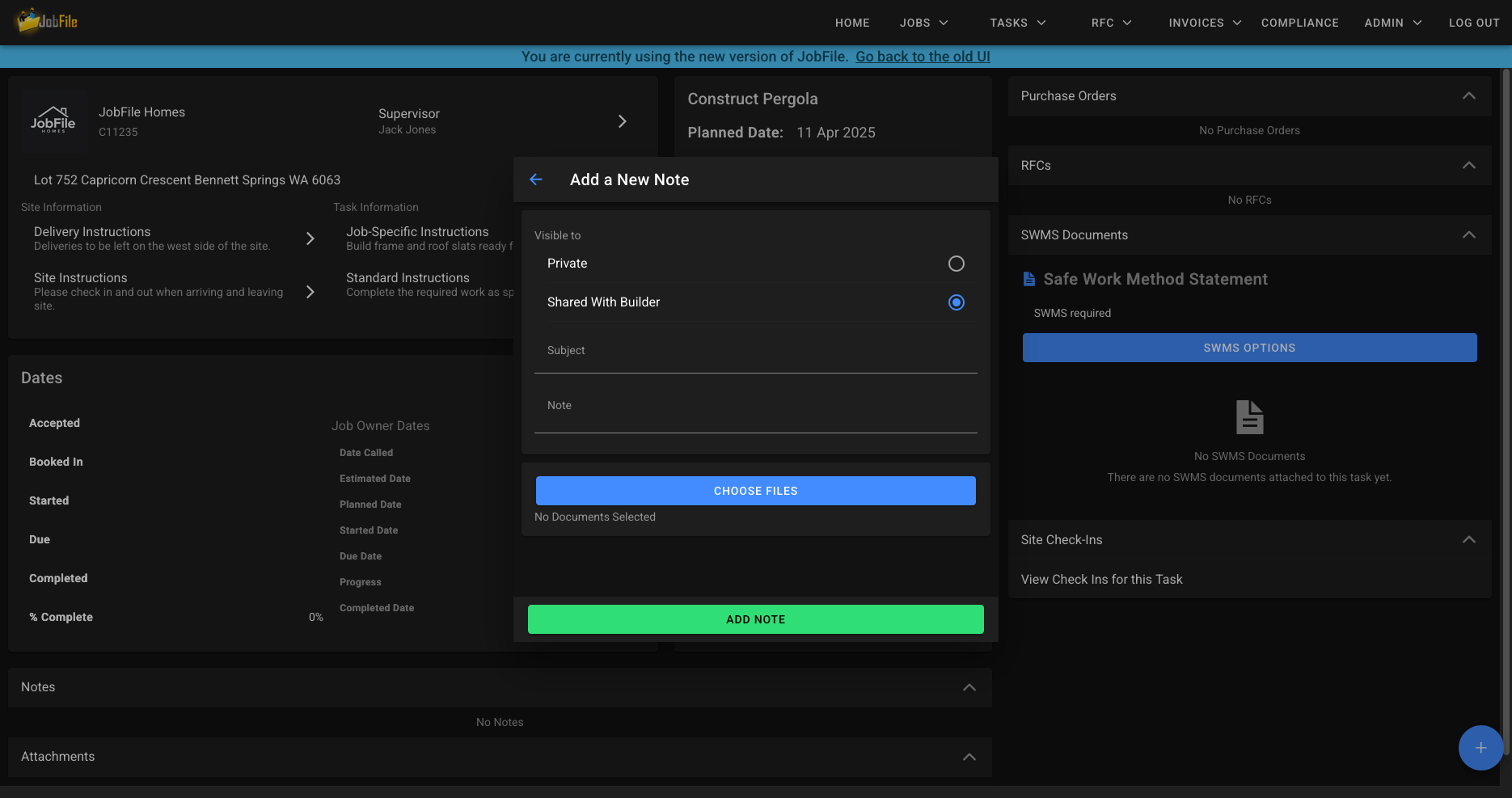
Task: Click Log Out in the navigation bar
Action: coord(1474,23)
